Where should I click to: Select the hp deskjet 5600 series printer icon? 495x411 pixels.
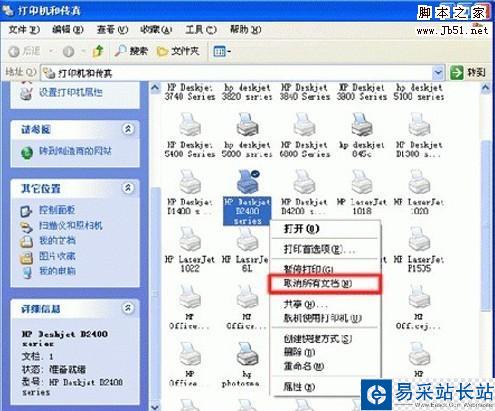[247, 125]
